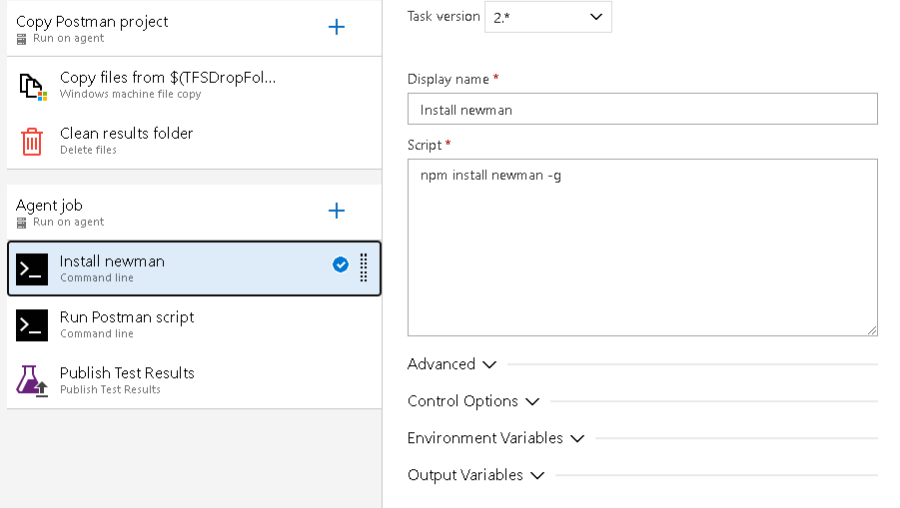Add task to Agent job
900x508 pixels.
(336, 211)
